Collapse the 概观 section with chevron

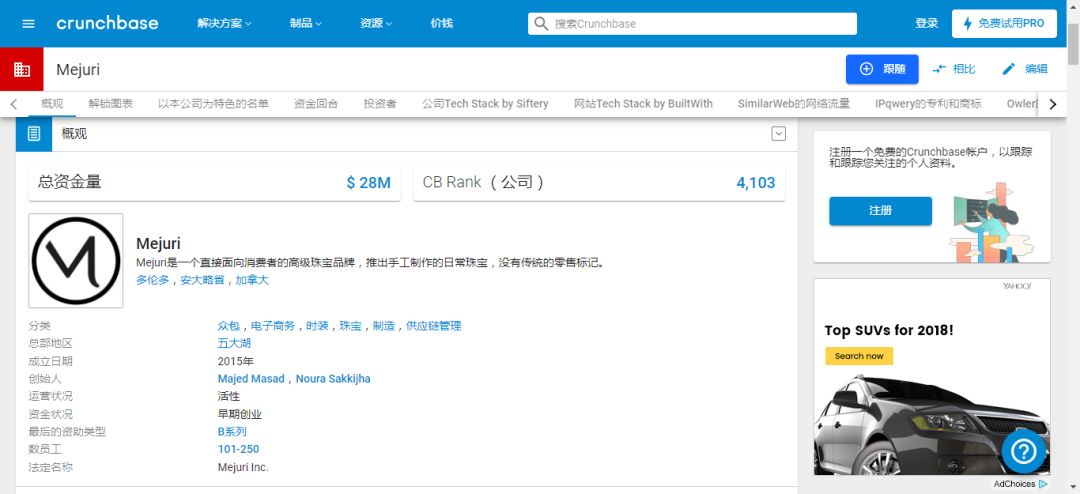point(778,134)
